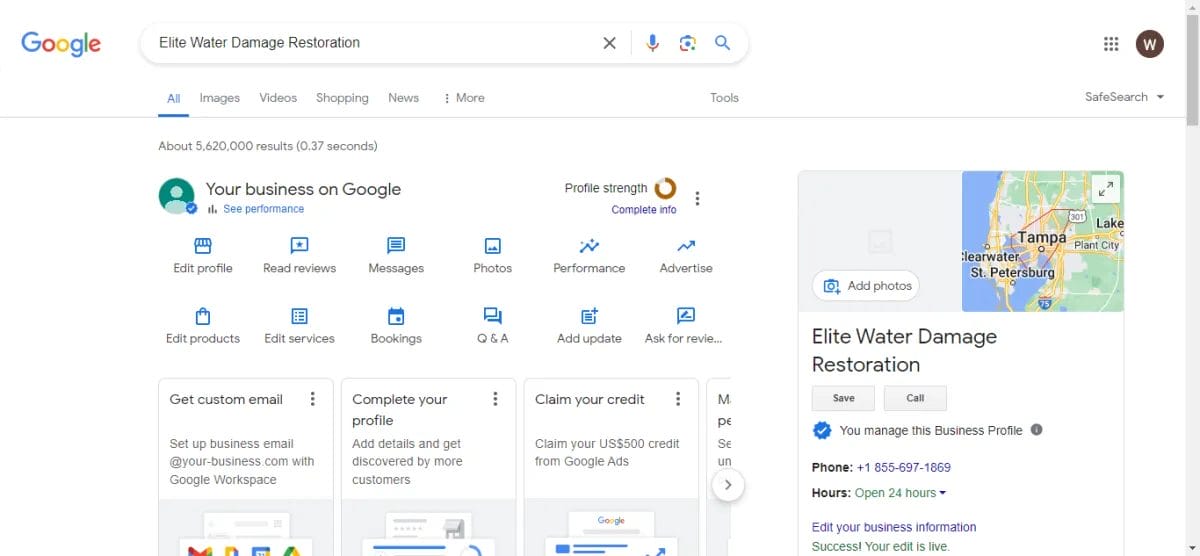Click Edit your business information link
1200x556 pixels.
(x=894, y=527)
